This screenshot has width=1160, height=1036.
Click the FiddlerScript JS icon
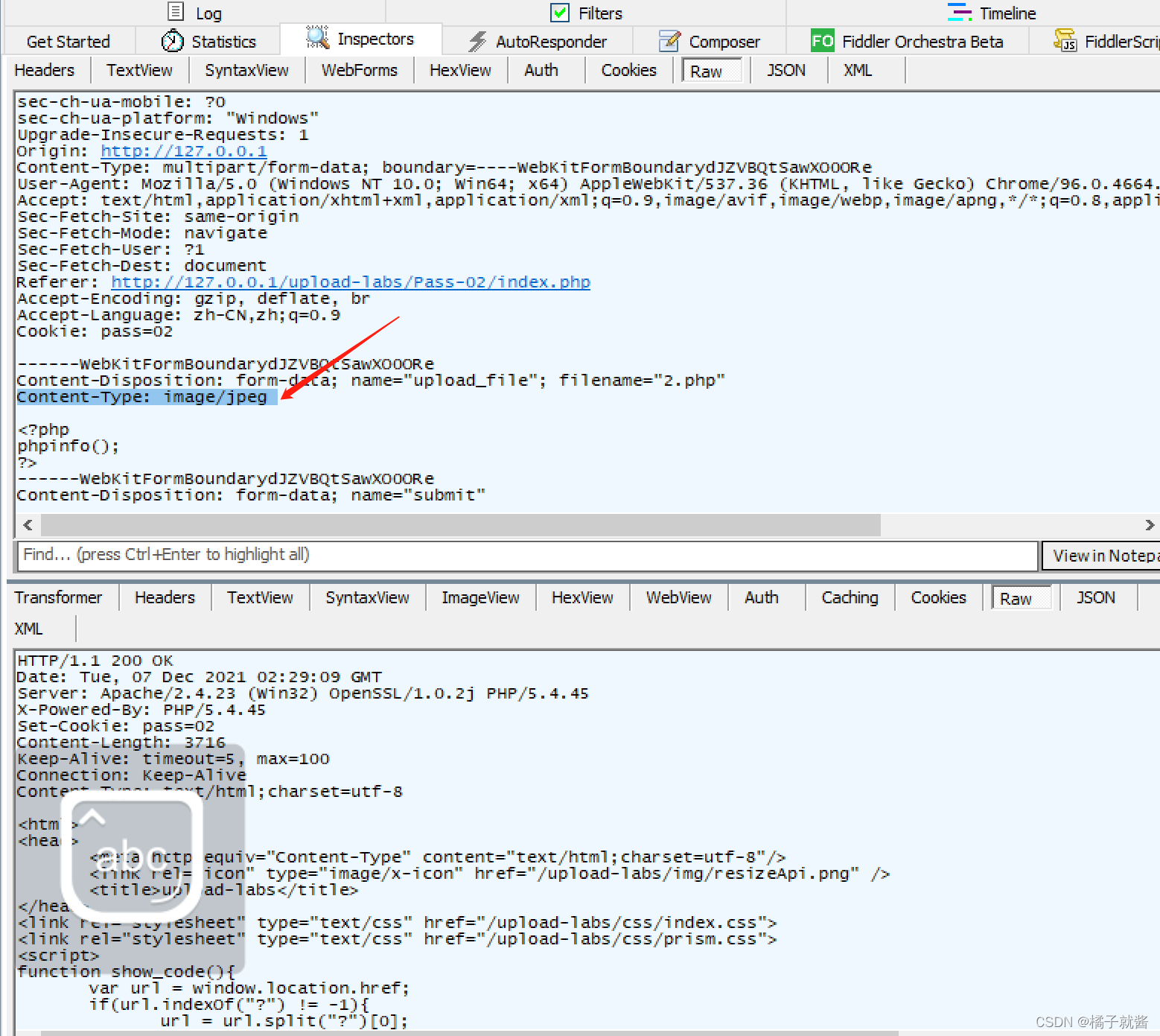[x=1065, y=40]
